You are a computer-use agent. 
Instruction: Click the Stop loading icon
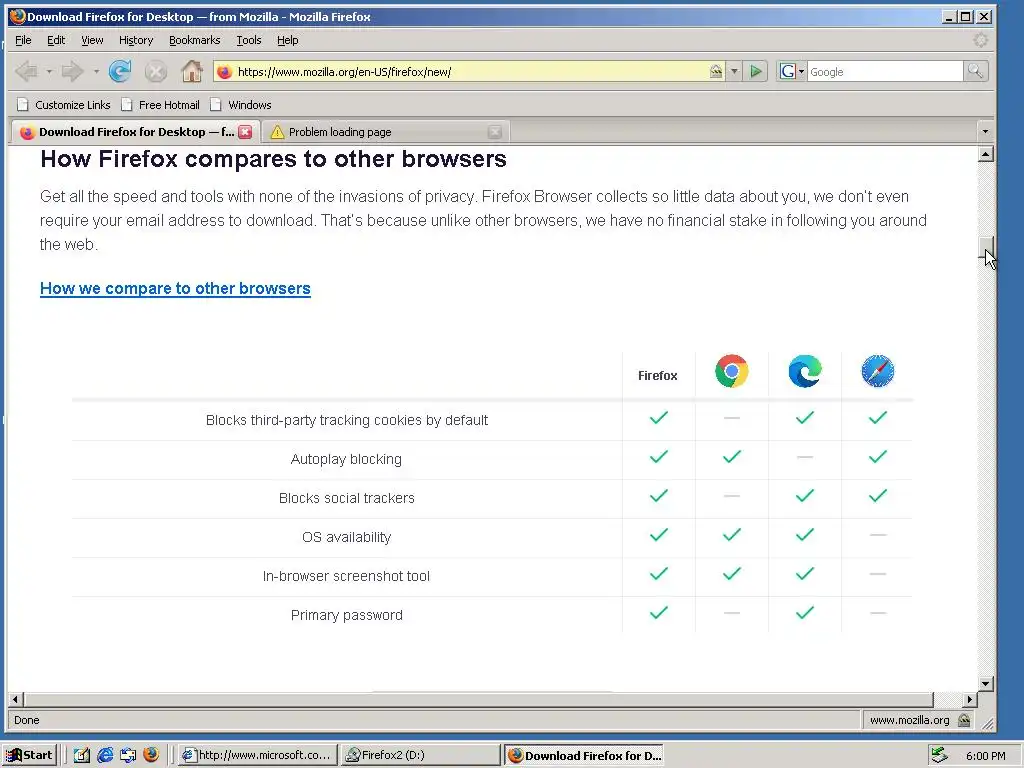(x=155, y=71)
